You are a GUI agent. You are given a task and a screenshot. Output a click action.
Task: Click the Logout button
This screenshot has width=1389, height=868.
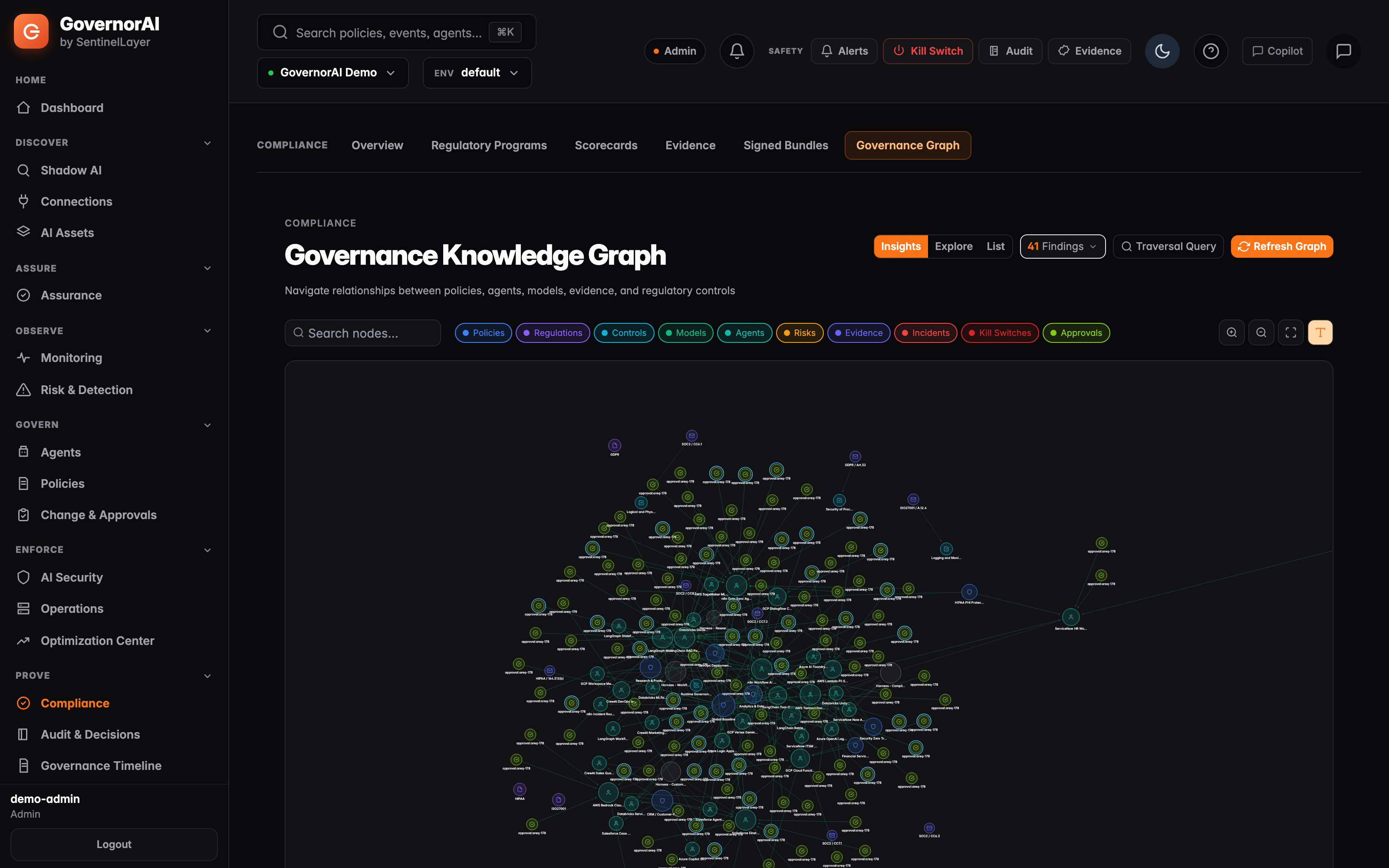click(114, 844)
